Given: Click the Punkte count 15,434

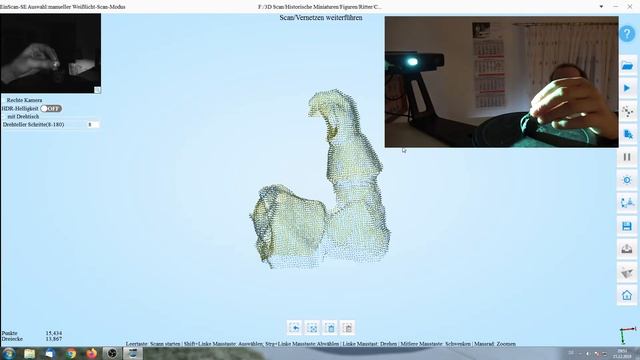Looking at the screenshot, I should click(x=54, y=333).
